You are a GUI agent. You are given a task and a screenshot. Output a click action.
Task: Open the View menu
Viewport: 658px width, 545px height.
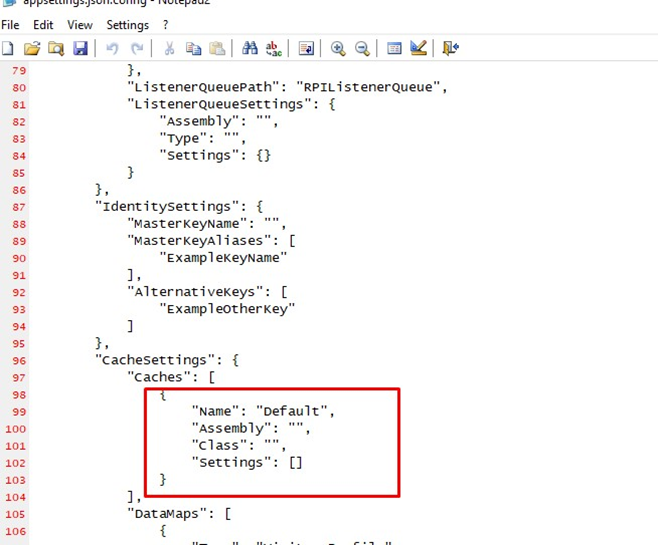point(80,24)
